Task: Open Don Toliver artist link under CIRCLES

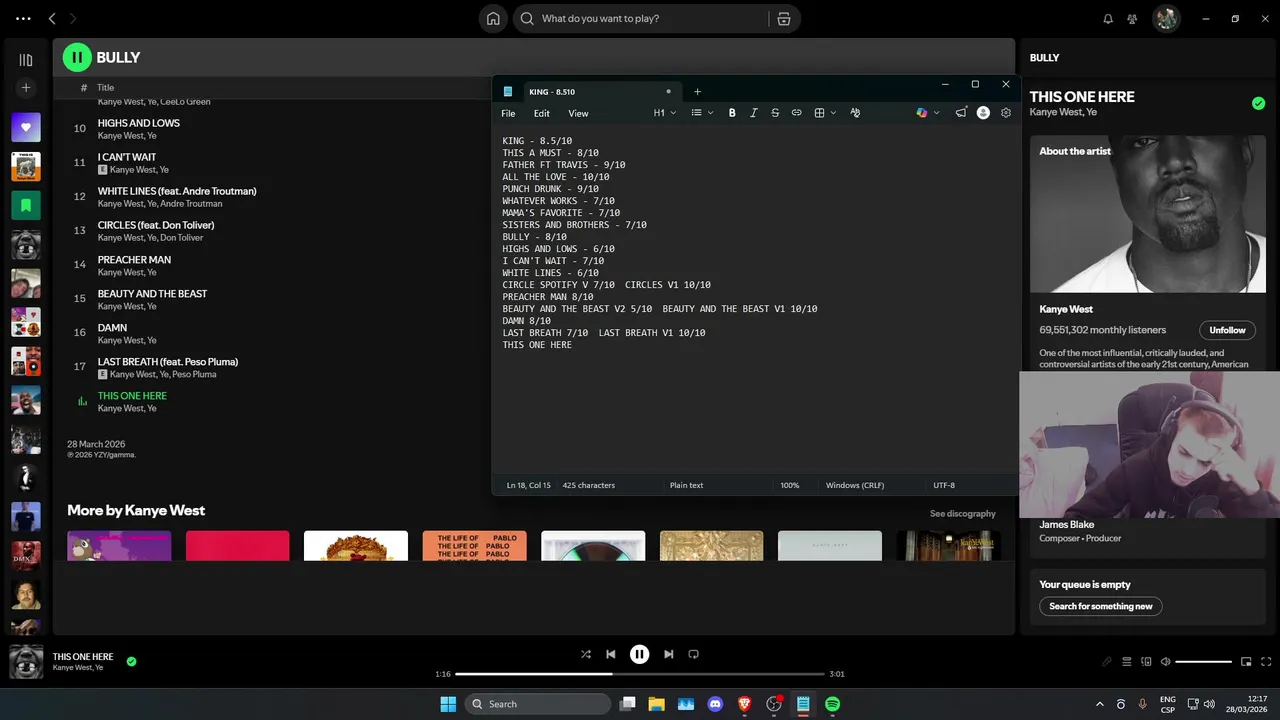Action: click(x=182, y=238)
